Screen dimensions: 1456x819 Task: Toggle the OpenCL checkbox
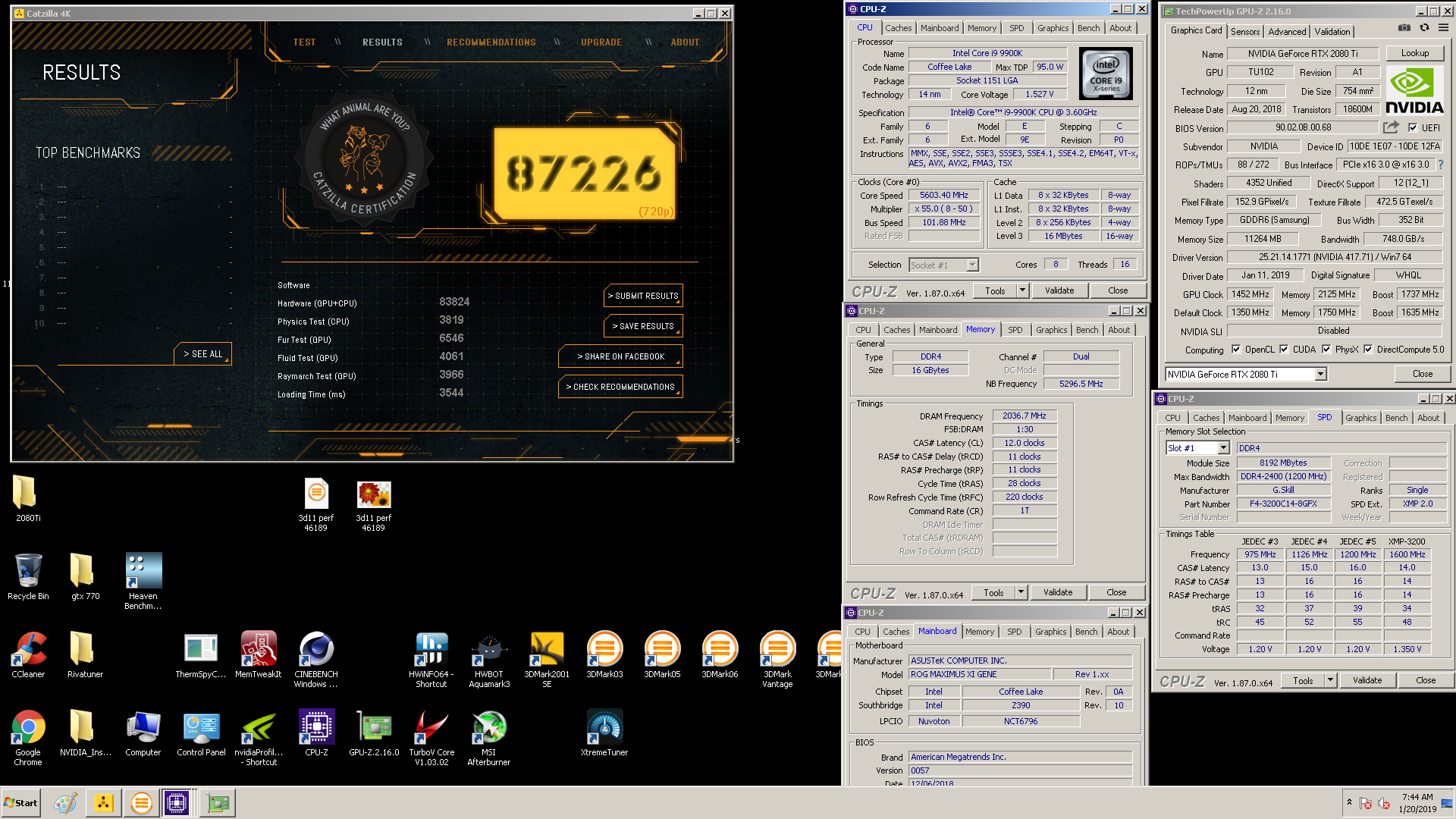tap(1236, 350)
